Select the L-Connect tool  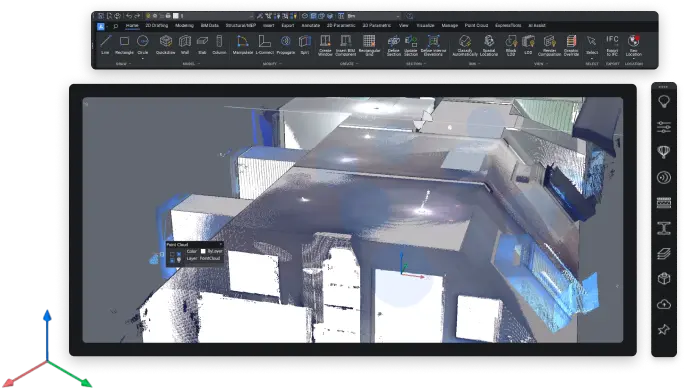pos(264,45)
